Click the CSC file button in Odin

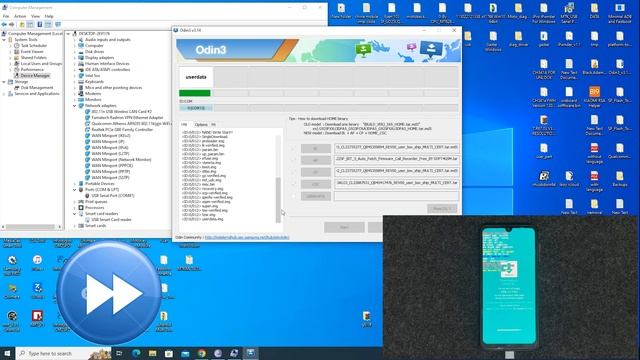click(x=316, y=184)
